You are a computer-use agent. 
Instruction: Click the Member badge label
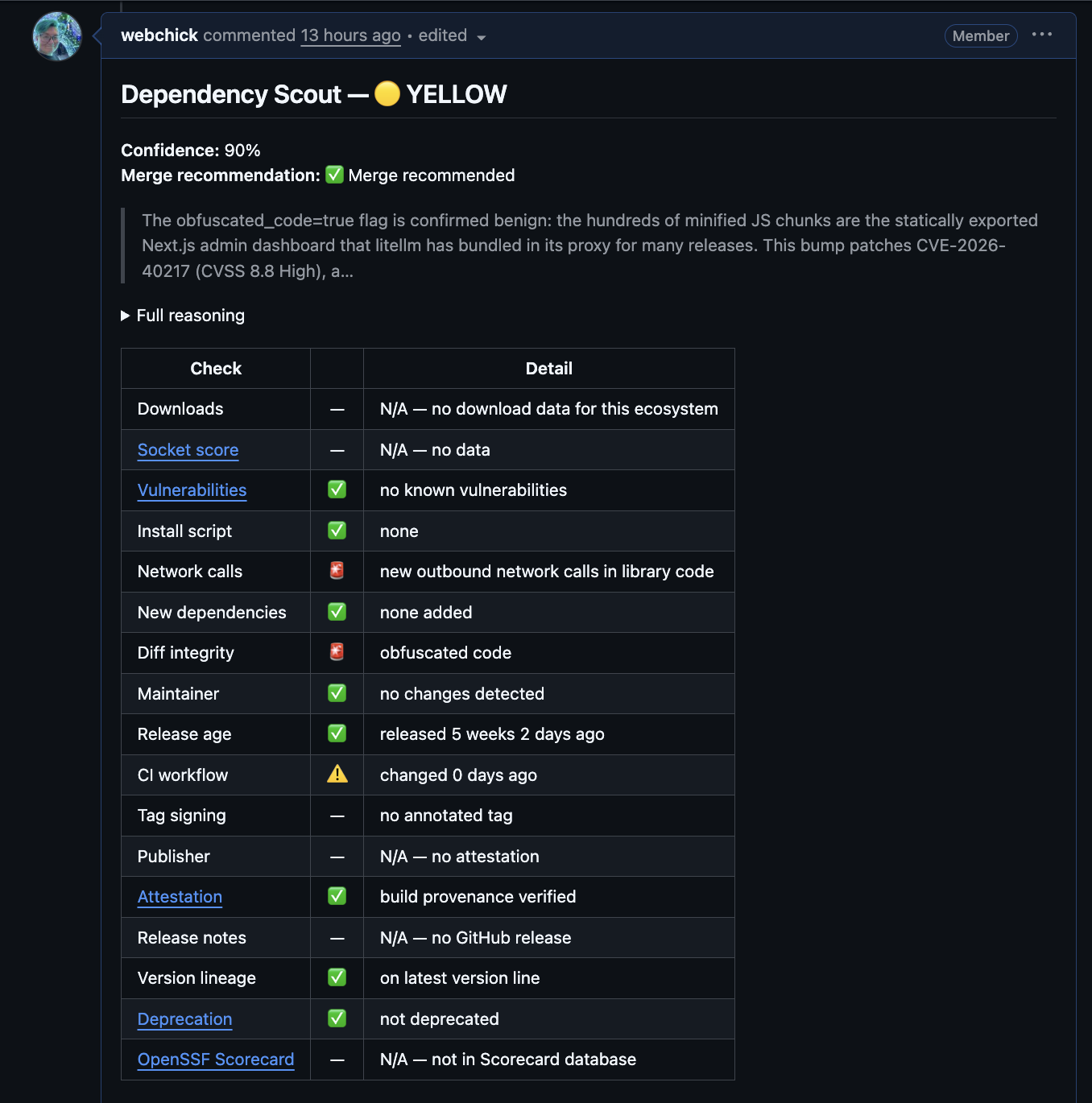(x=981, y=35)
